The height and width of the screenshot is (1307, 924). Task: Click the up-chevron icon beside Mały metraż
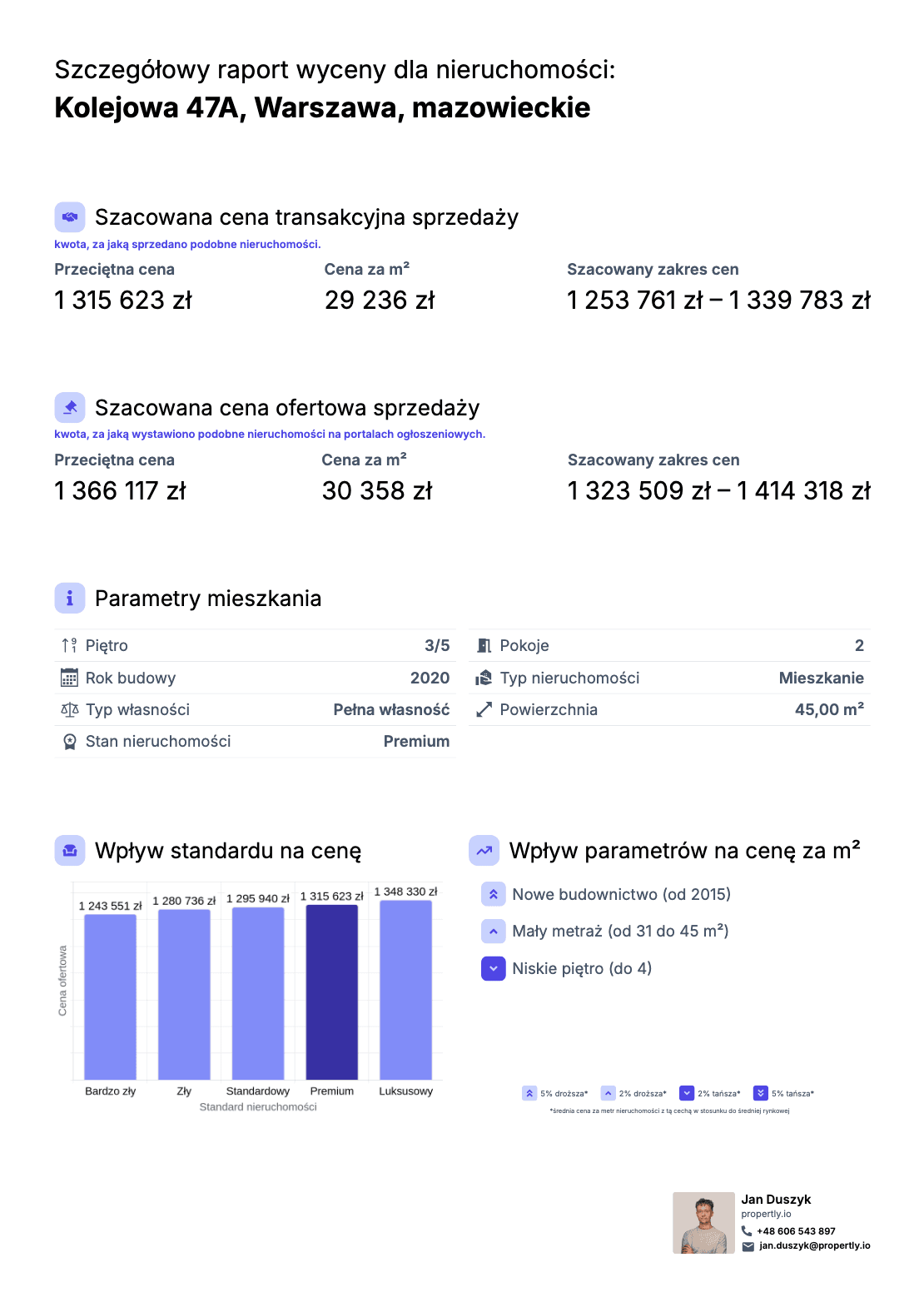494,932
